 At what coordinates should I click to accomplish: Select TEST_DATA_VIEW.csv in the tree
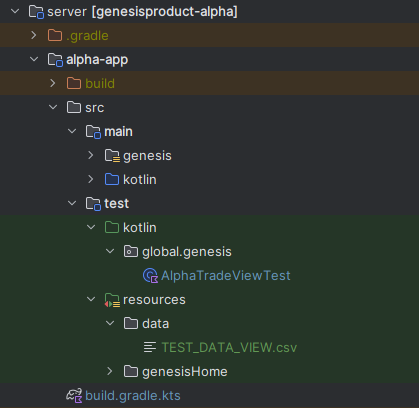(x=229, y=348)
